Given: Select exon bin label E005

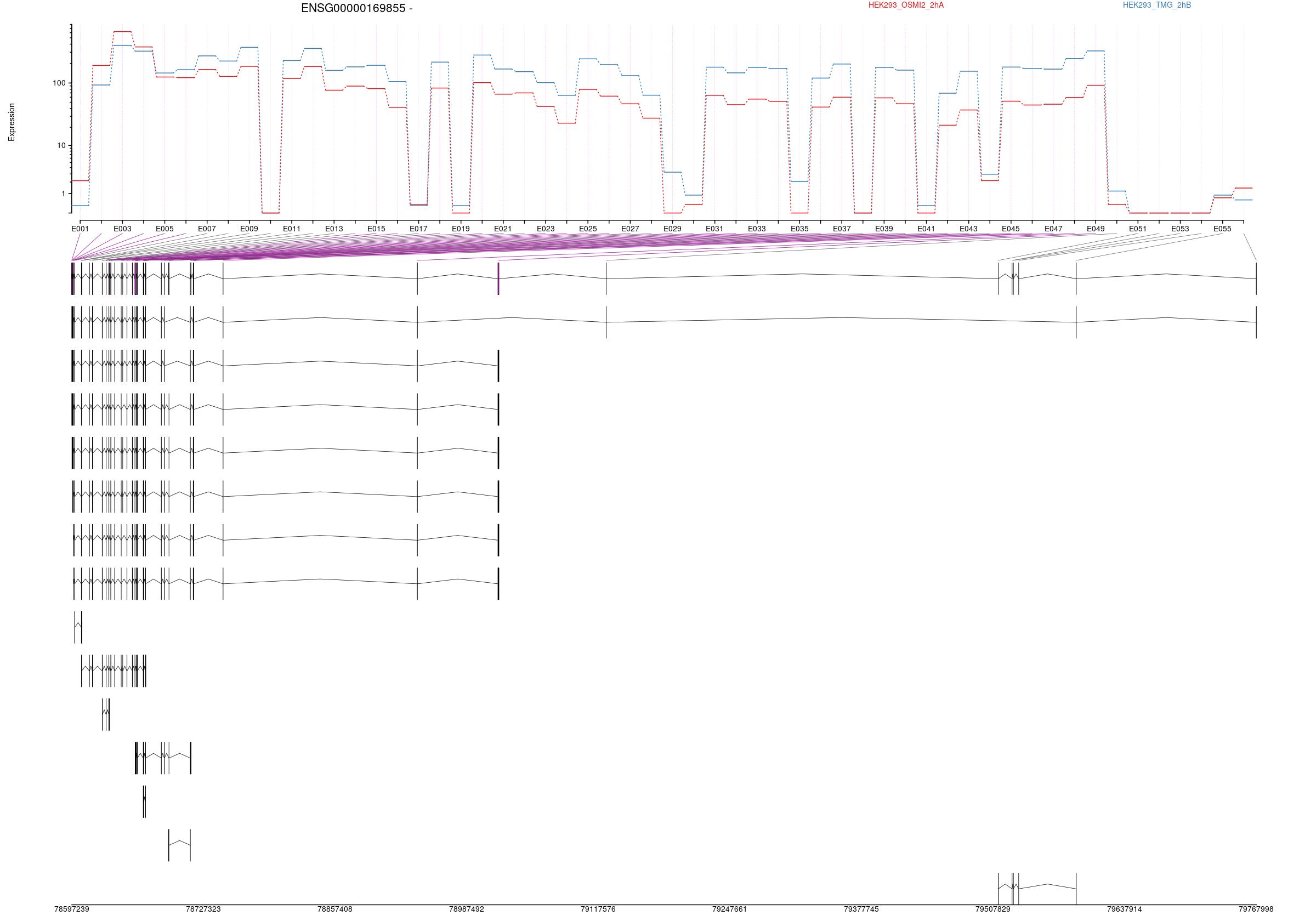Looking at the screenshot, I should pyautogui.click(x=164, y=229).
